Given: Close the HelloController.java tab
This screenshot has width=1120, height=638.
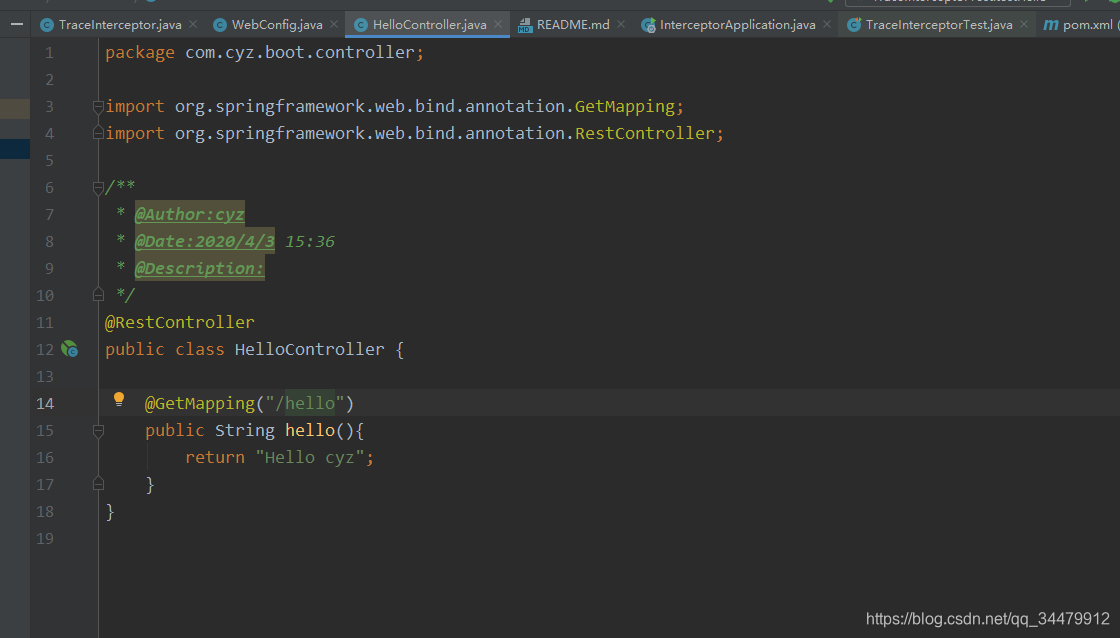Looking at the screenshot, I should click(498, 24).
